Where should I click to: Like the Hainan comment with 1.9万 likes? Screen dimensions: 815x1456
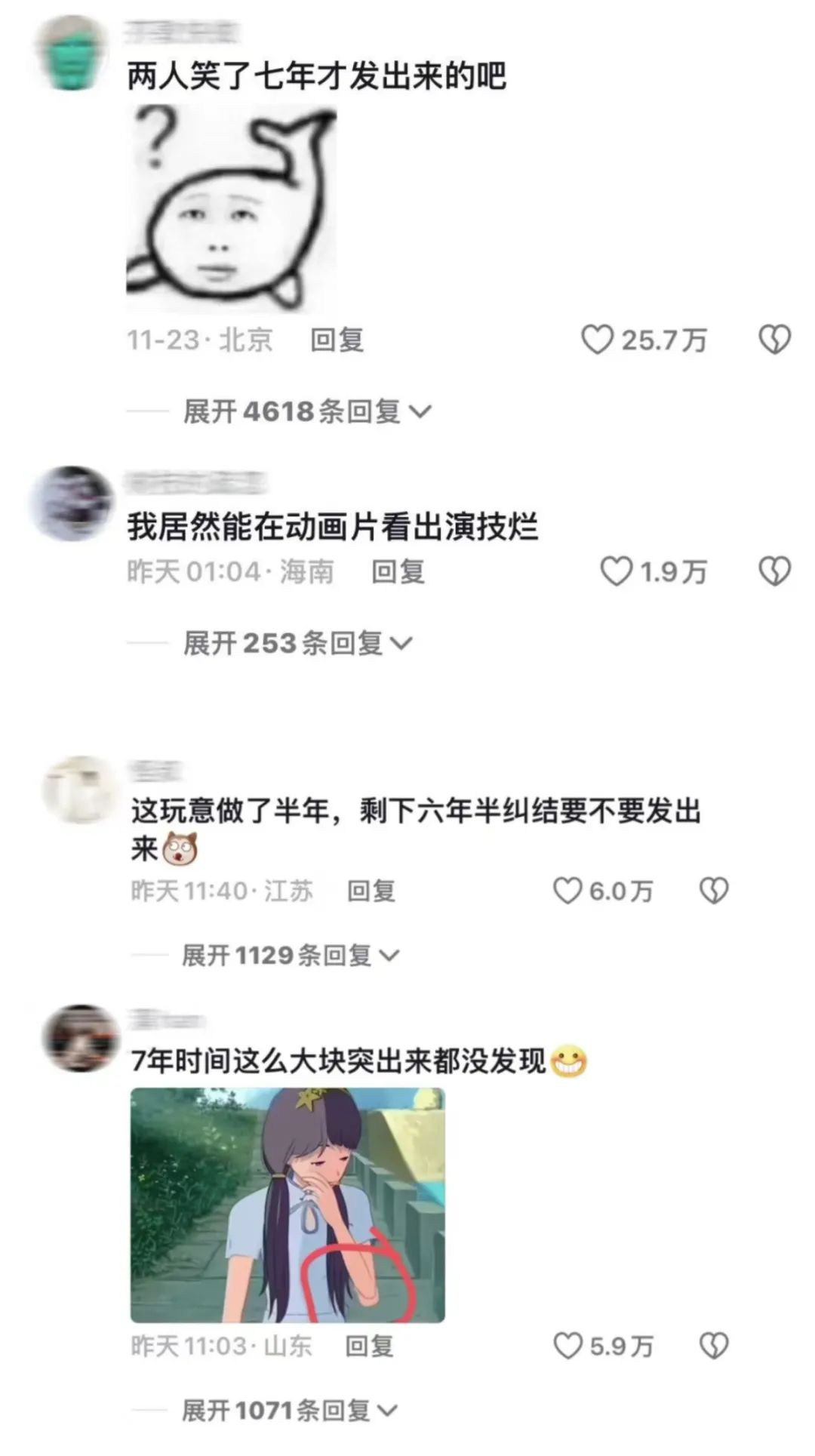616,571
